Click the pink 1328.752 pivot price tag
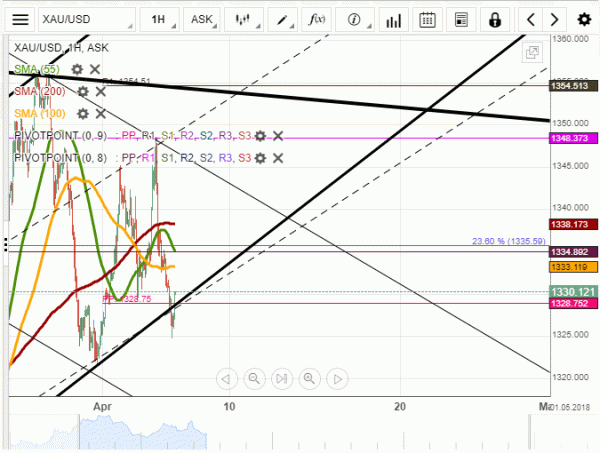 tap(573, 303)
